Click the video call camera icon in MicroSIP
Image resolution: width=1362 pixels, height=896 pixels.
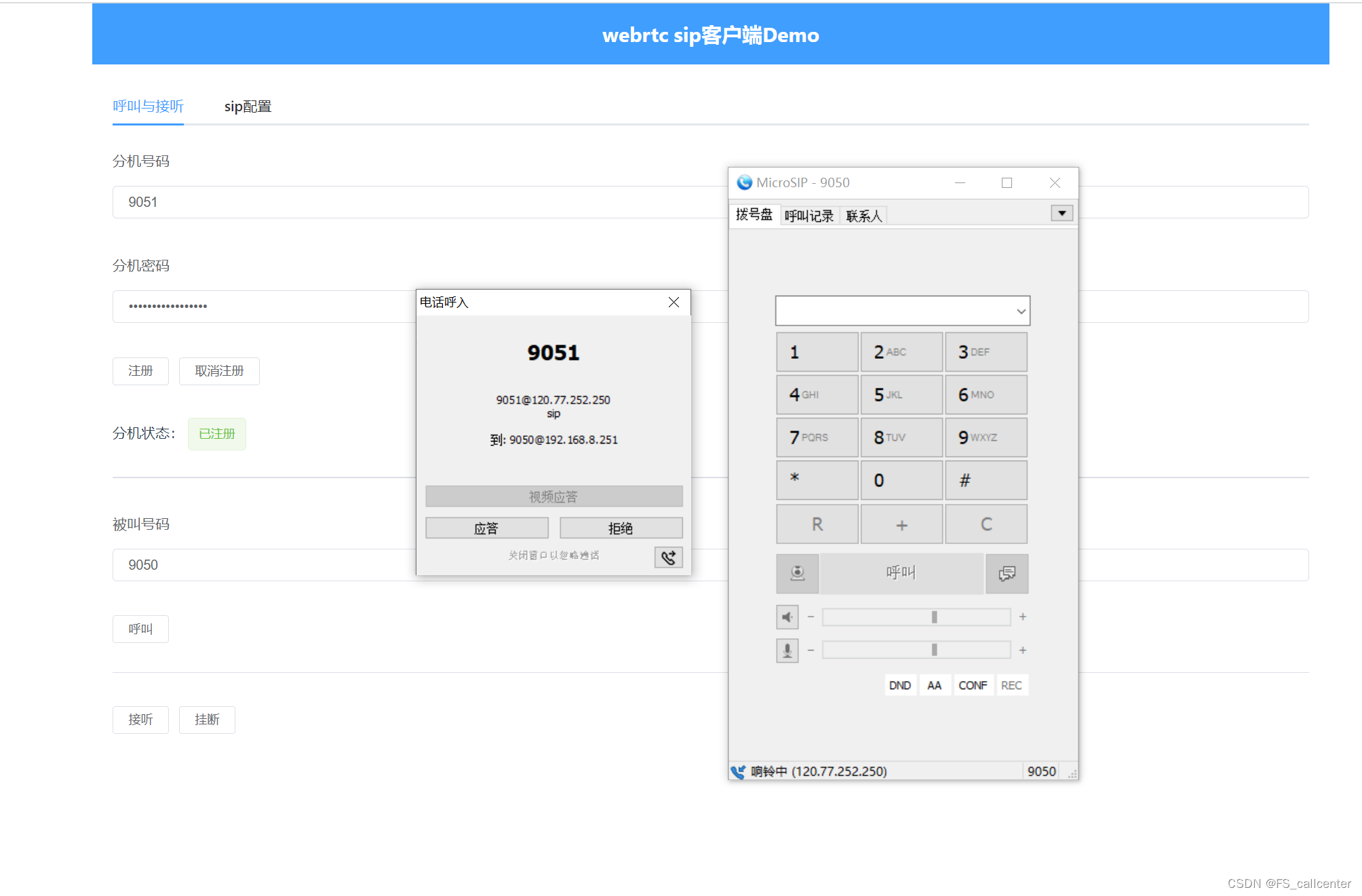[797, 573]
